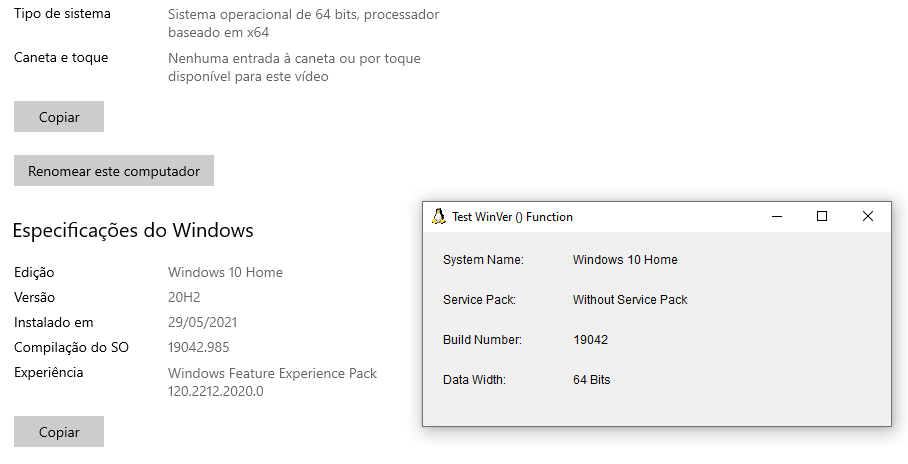
Task: Click Renomear este computador button
Action: [x=114, y=170]
